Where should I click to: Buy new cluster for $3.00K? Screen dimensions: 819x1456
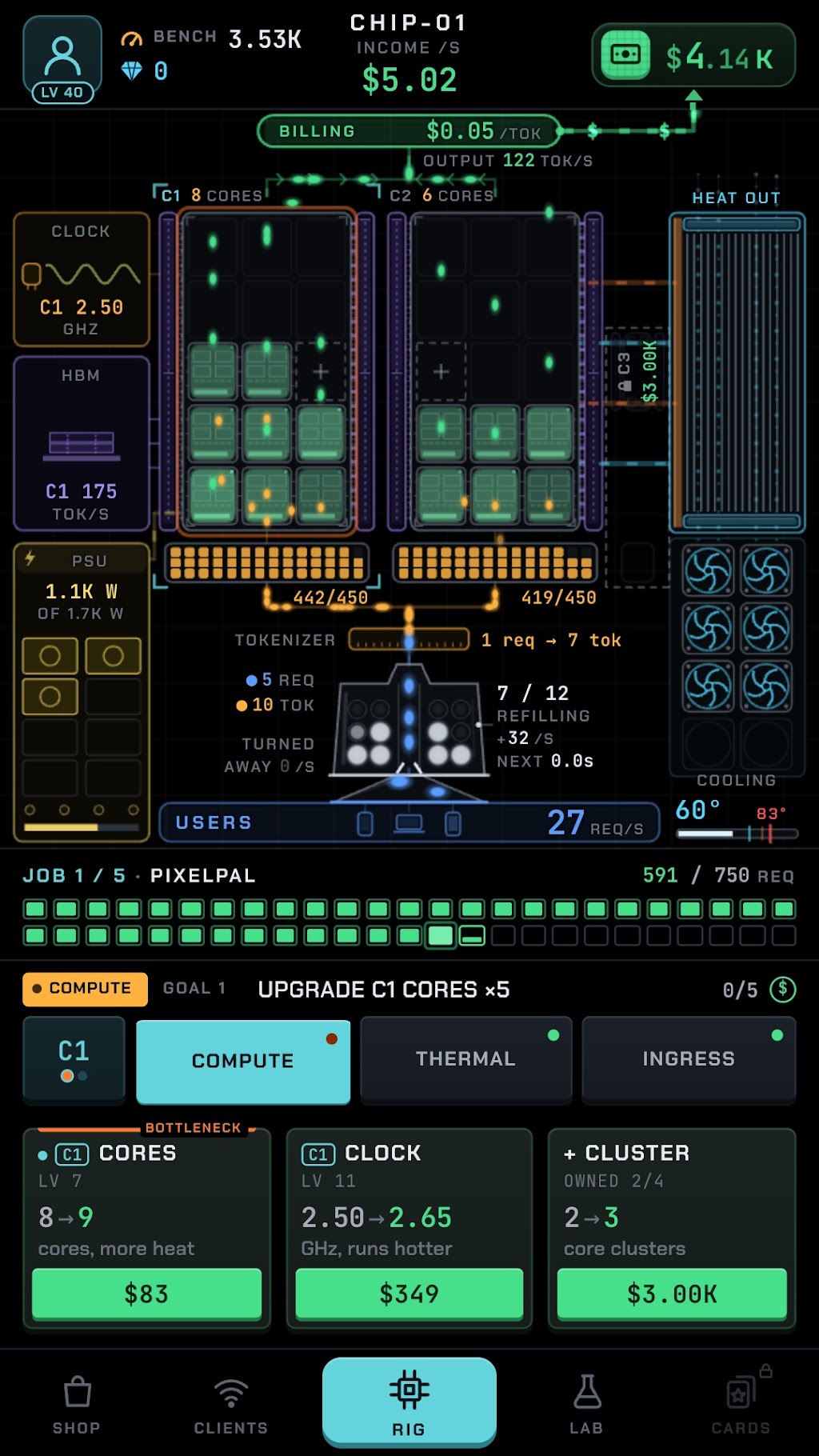pos(672,1294)
